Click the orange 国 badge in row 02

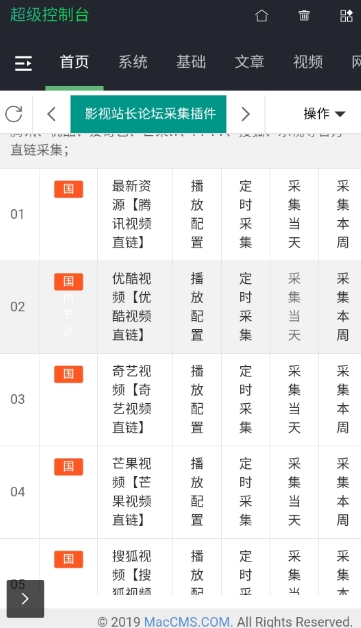pos(69,282)
